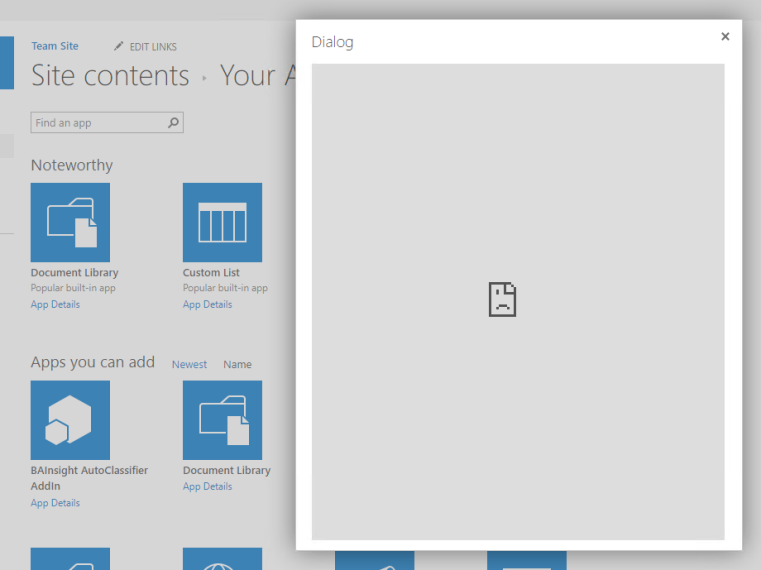The image size is (761, 570).
Task: Type in the Find an app search box
Action: click(x=97, y=123)
